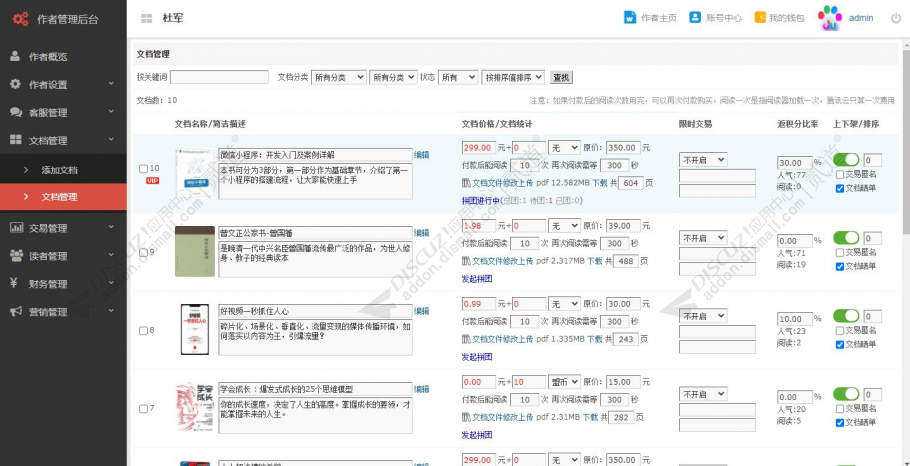This screenshot has width=910, height=466.
Task: Select 文档管理 highlighted submenu item
Action: 63,197
